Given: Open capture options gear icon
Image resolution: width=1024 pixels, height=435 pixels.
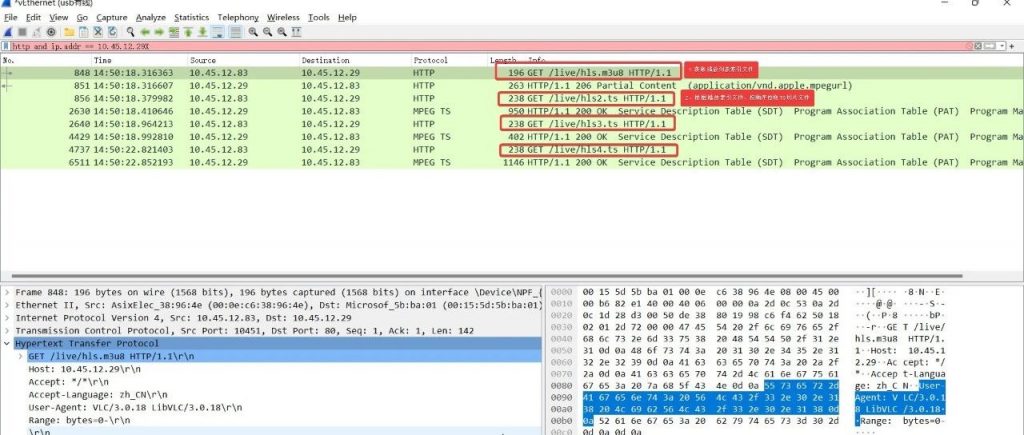Looking at the screenshot, I should [51, 32].
